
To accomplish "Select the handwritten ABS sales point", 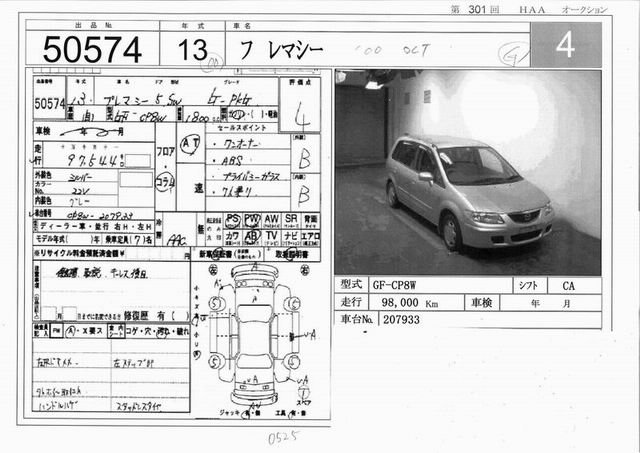I will 232,161.
